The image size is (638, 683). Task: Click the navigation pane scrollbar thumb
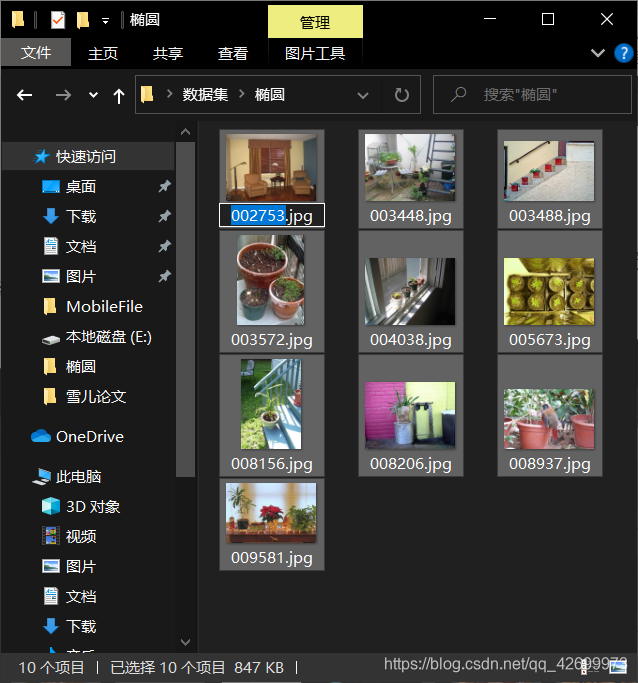[x=186, y=309]
